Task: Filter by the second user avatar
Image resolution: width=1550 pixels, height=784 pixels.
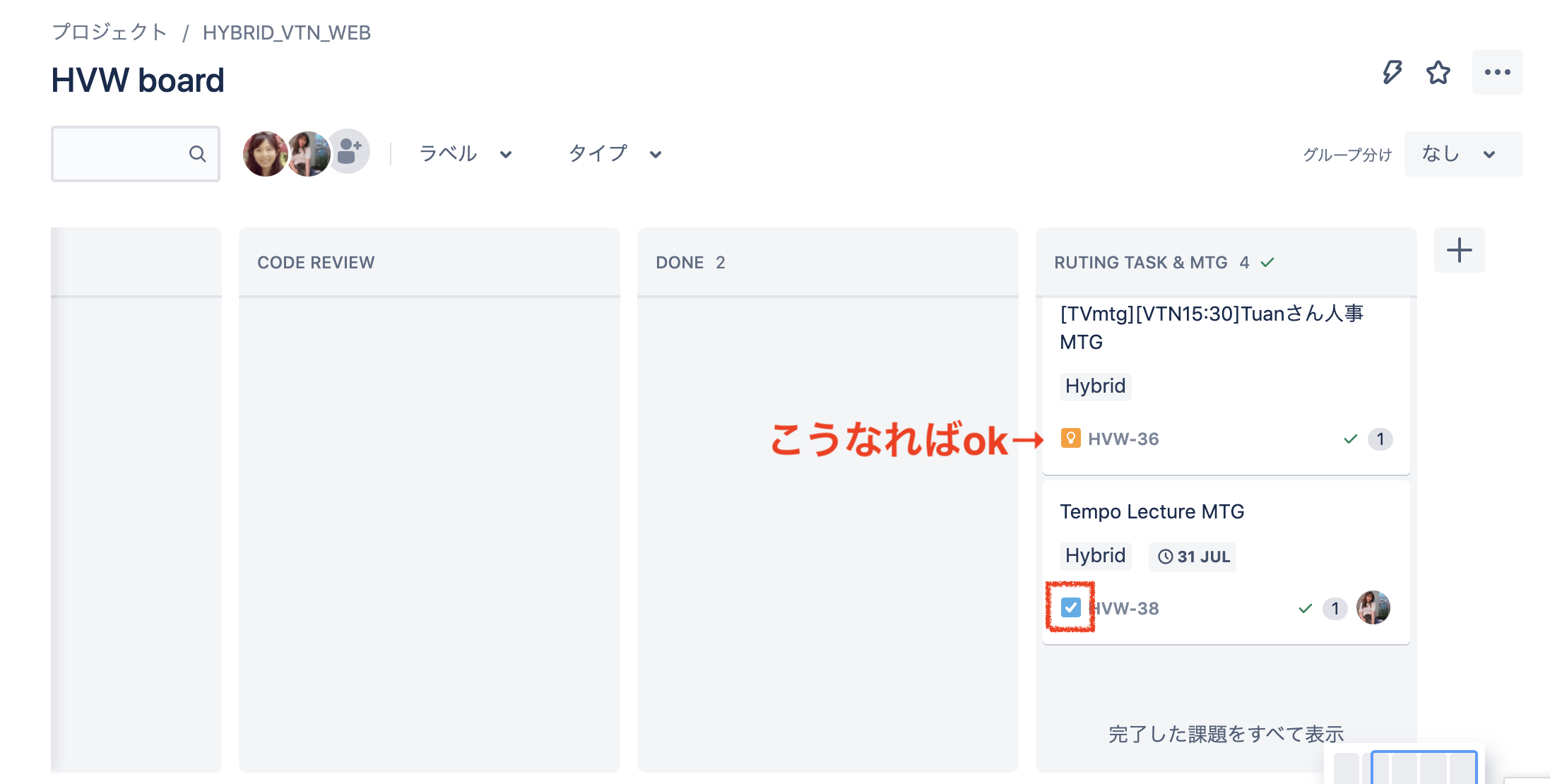Action: pos(308,153)
